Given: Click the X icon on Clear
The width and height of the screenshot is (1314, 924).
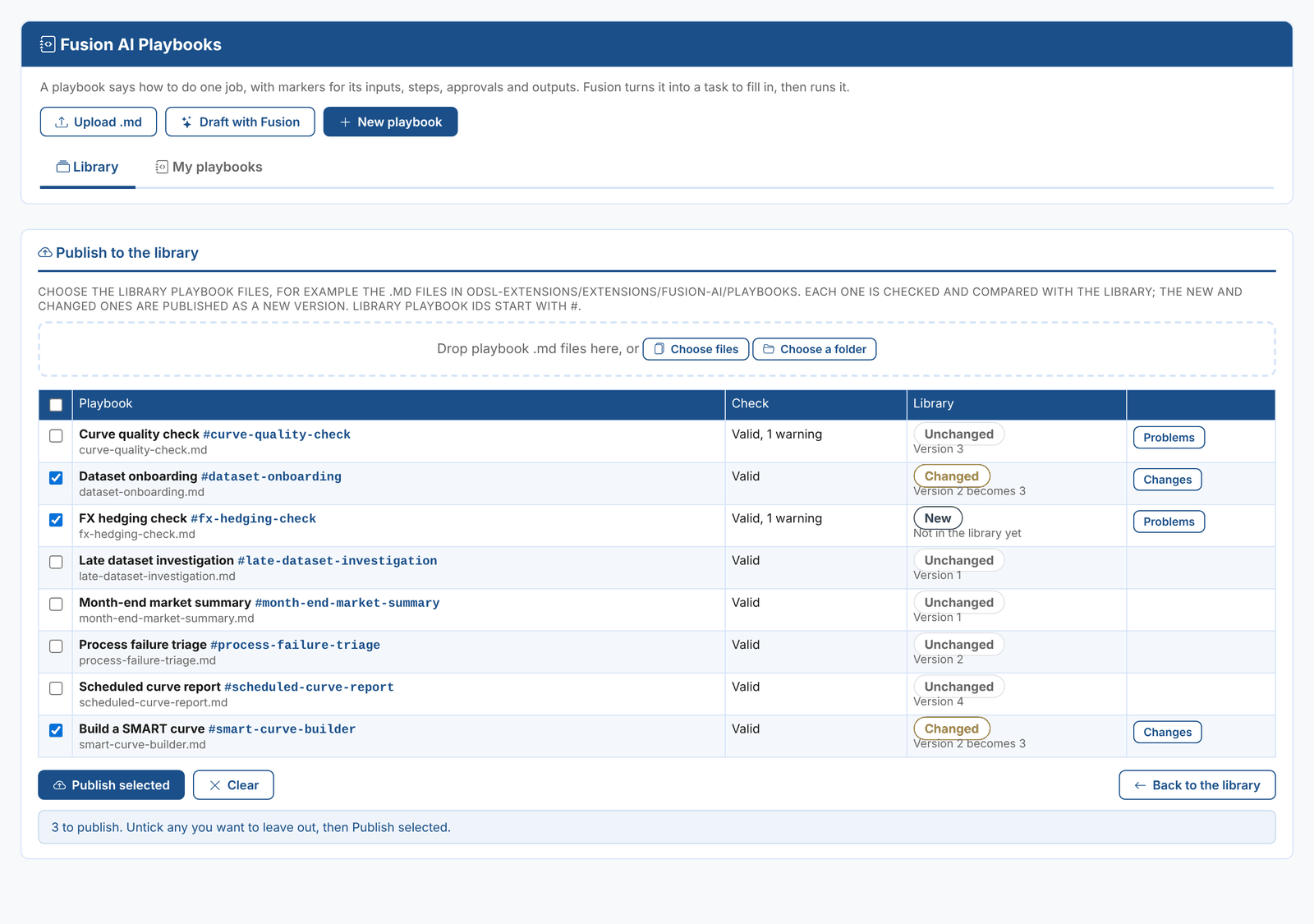Looking at the screenshot, I should [x=215, y=785].
